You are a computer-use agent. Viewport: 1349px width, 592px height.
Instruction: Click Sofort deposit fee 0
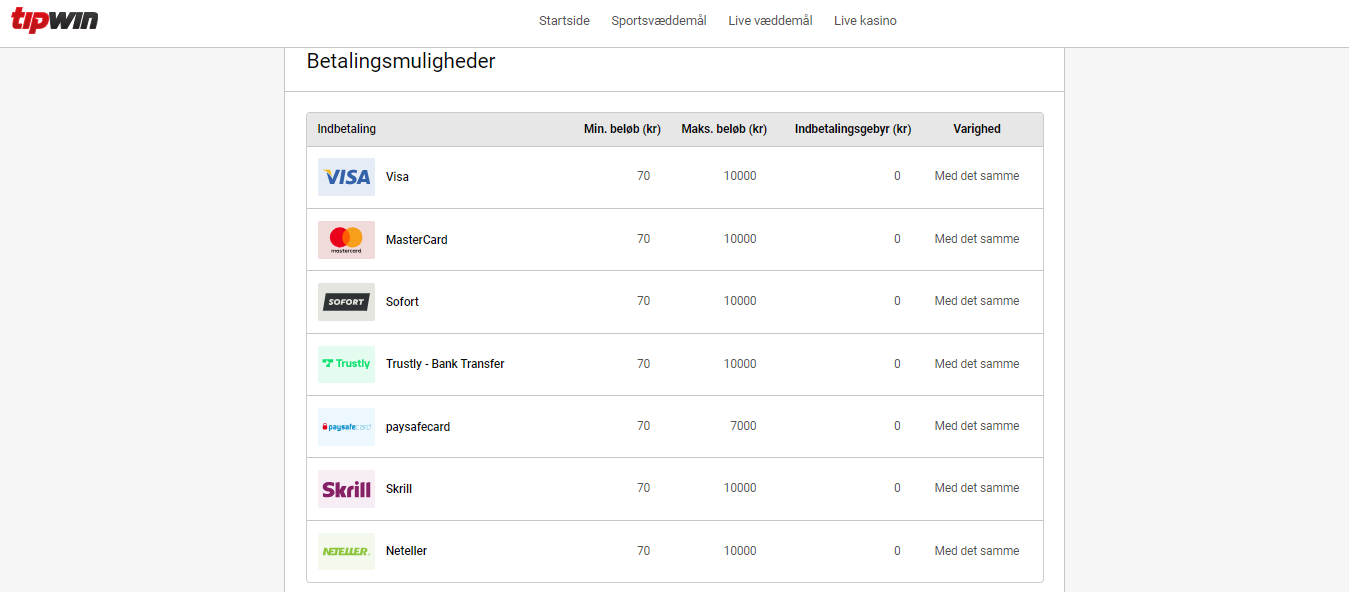coord(897,301)
